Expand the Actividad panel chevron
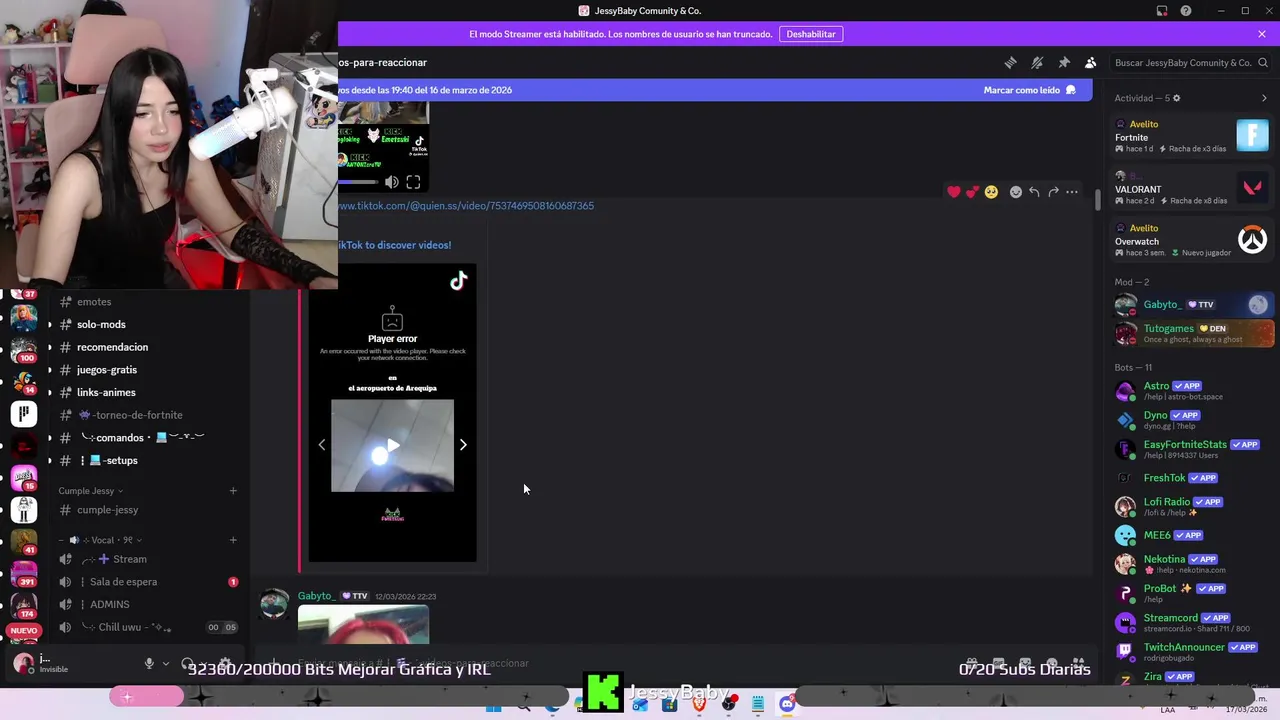Image resolution: width=1280 pixels, height=720 pixels. tap(1264, 98)
